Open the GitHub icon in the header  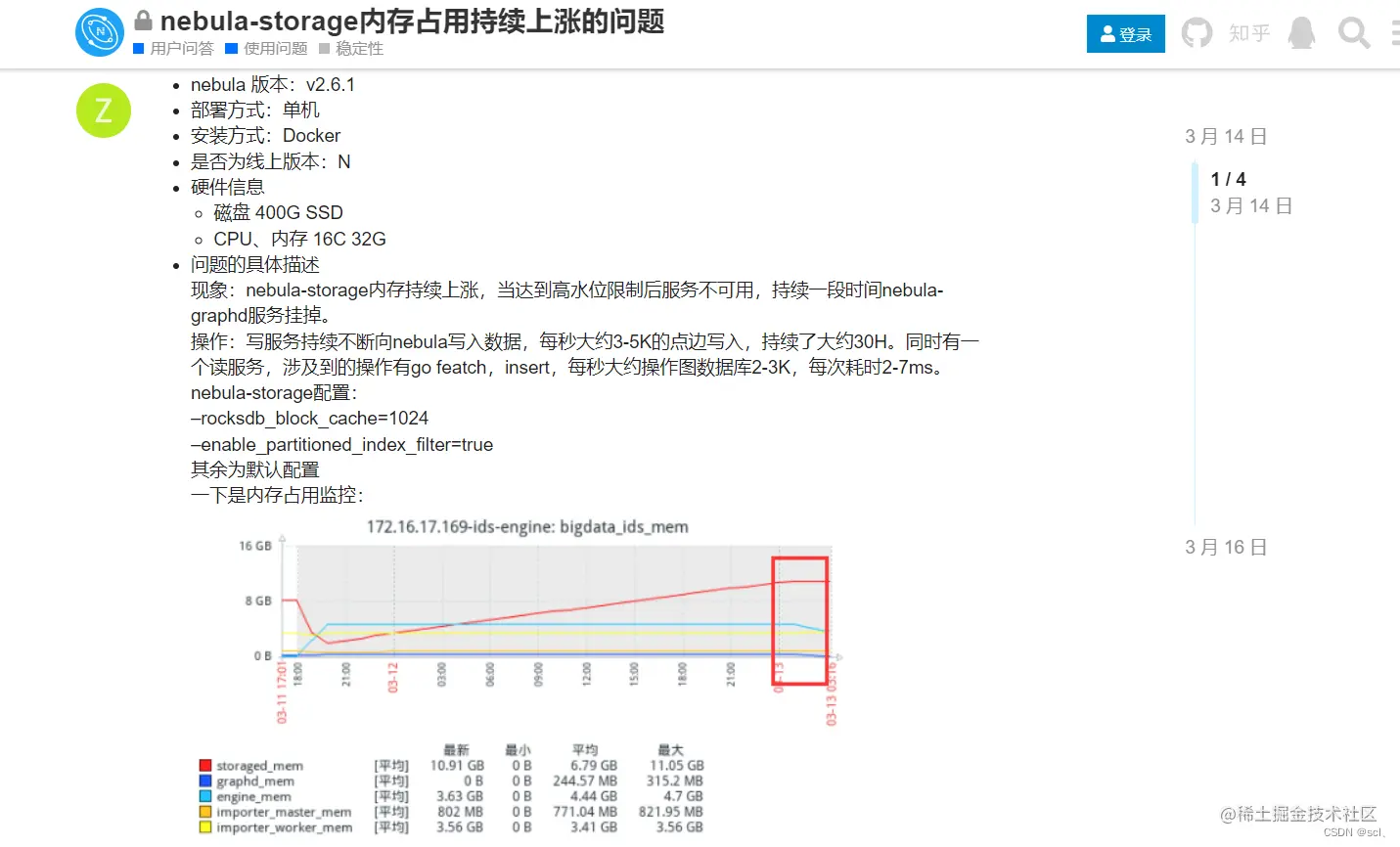[x=1197, y=32]
